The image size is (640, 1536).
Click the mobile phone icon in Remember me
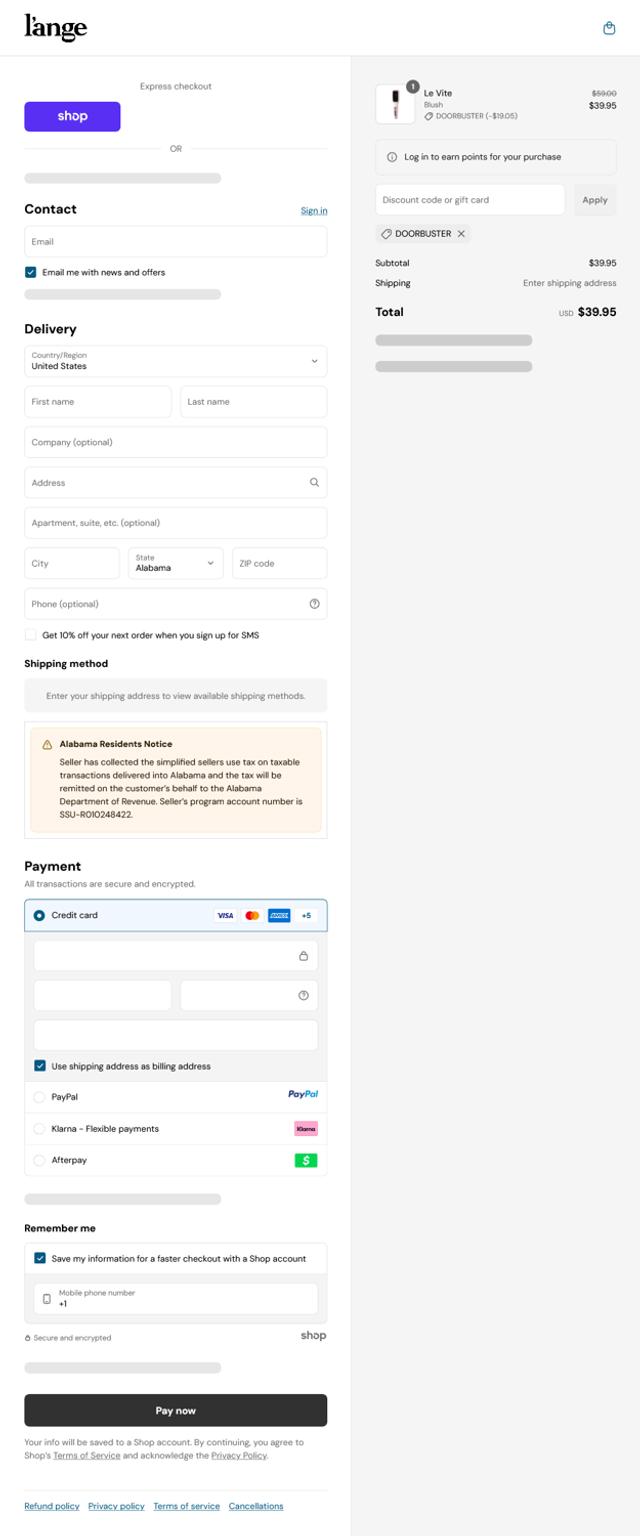coord(46,1299)
